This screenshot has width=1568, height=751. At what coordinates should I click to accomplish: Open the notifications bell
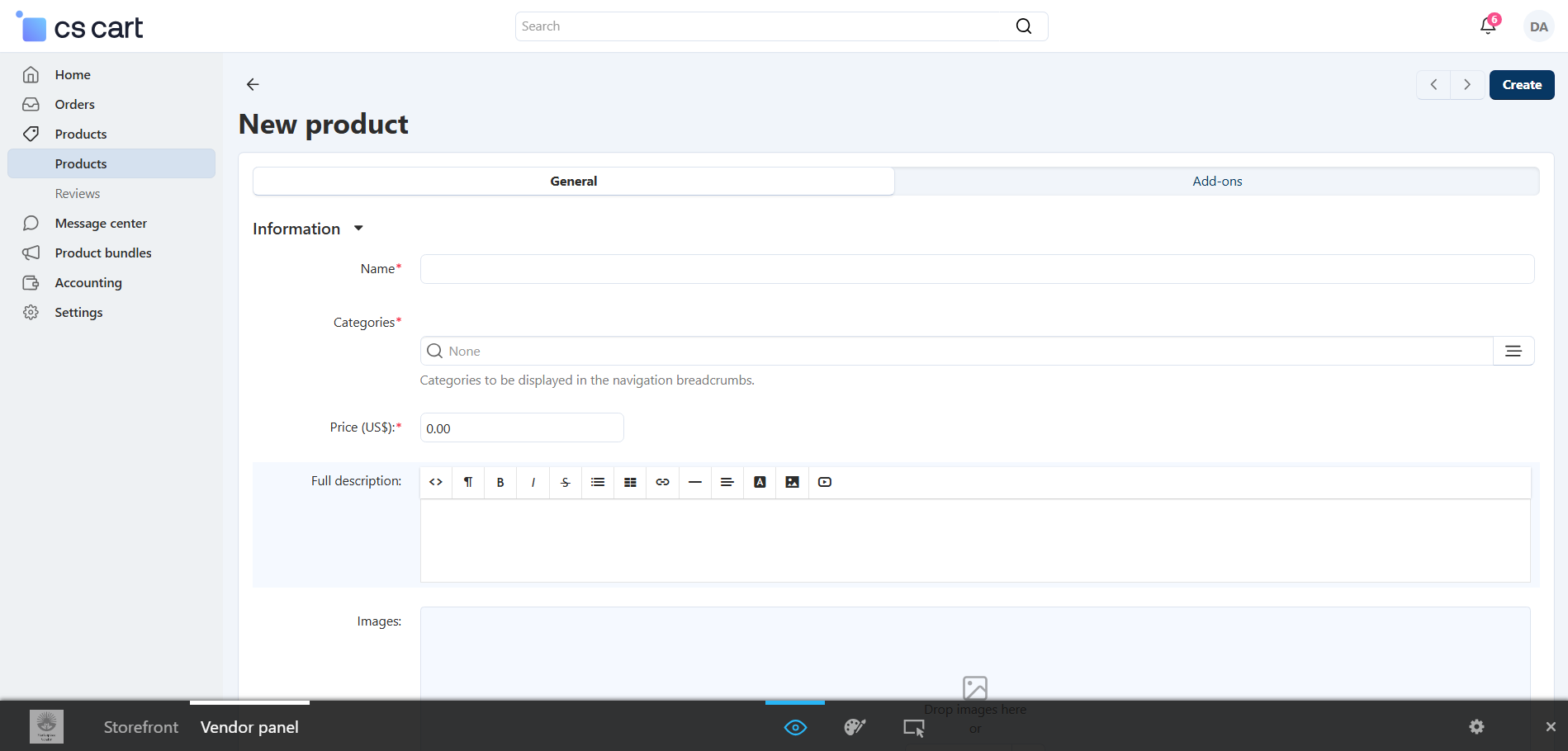[x=1488, y=26]
